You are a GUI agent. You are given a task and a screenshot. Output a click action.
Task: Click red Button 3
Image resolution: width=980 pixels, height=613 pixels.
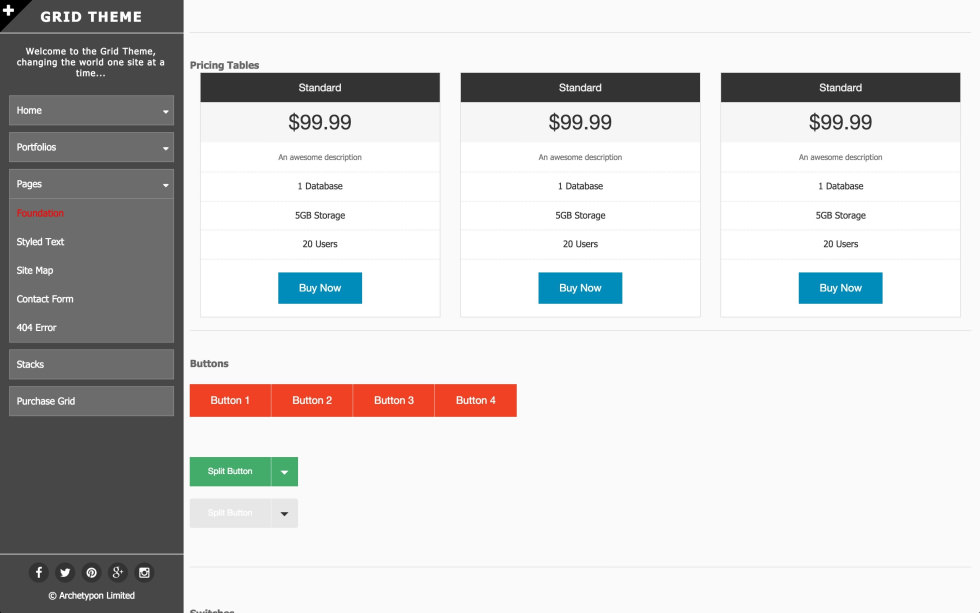click(x=394, y=401)
